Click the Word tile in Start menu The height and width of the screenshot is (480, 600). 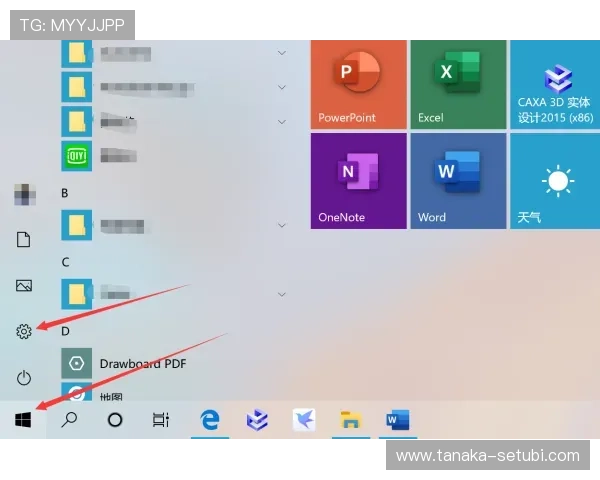(x=458, y=181)
